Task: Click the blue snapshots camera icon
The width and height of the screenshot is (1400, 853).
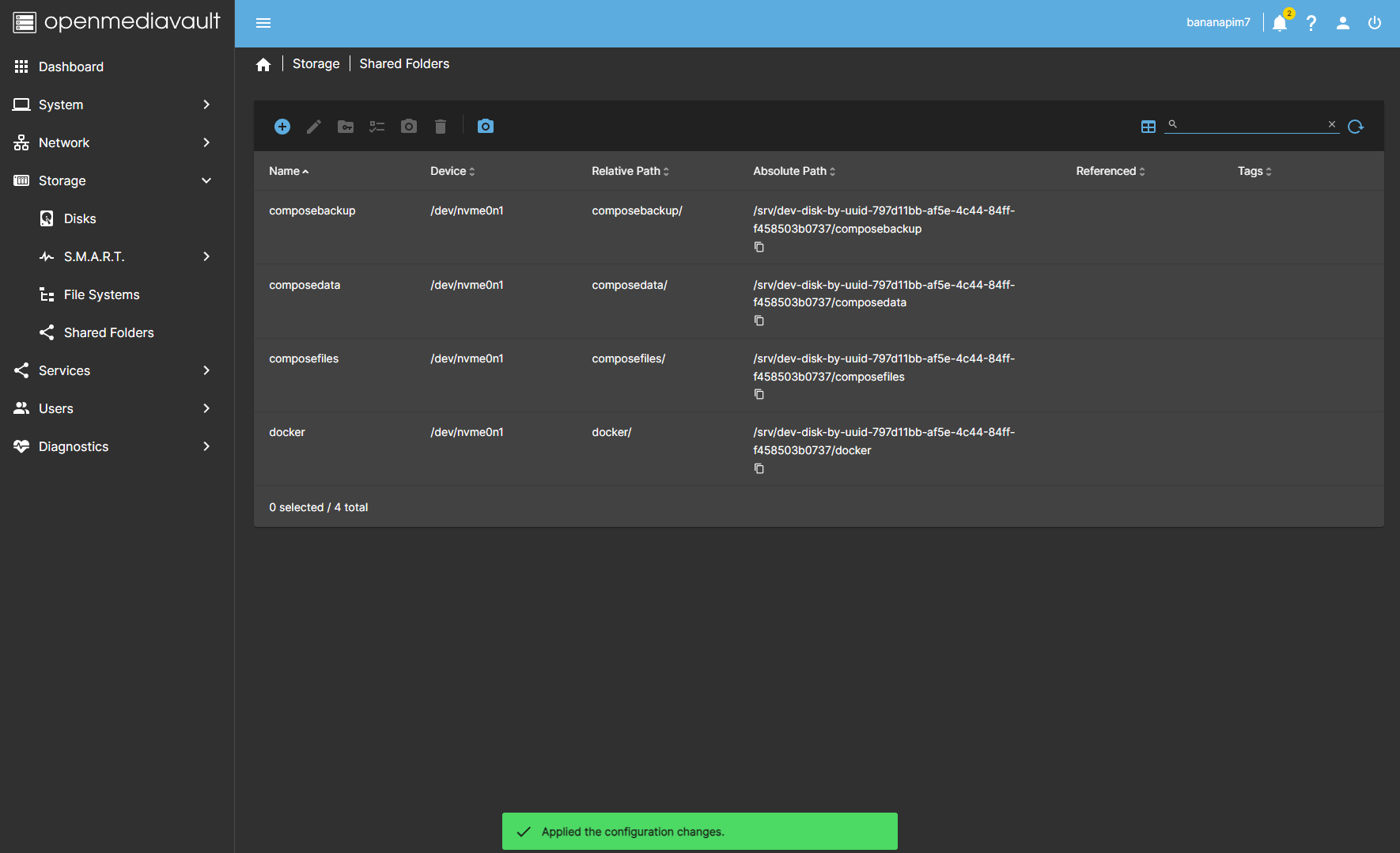Action: (x=486, y=127)
